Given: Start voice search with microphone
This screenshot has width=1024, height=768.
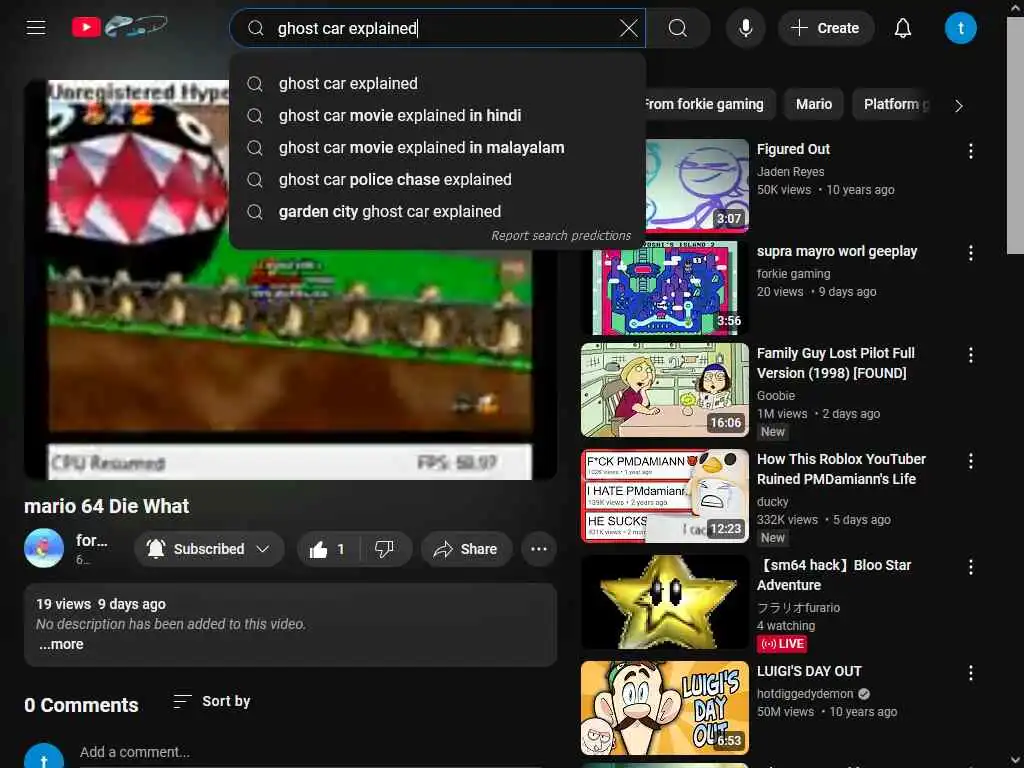Looking at the screenshot, I should (x=745, y=28).
